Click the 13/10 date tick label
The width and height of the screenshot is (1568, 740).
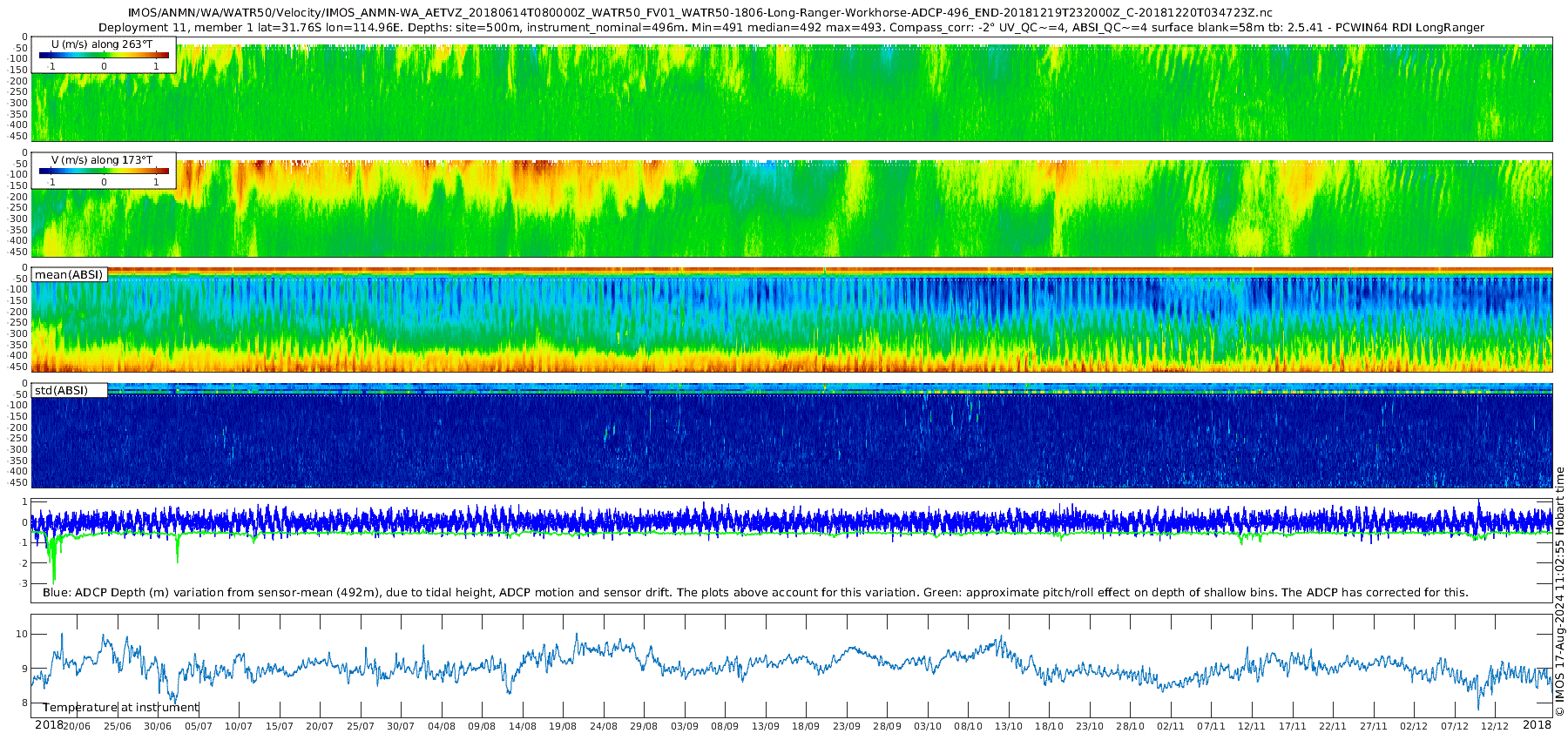tap(1009, 726)
